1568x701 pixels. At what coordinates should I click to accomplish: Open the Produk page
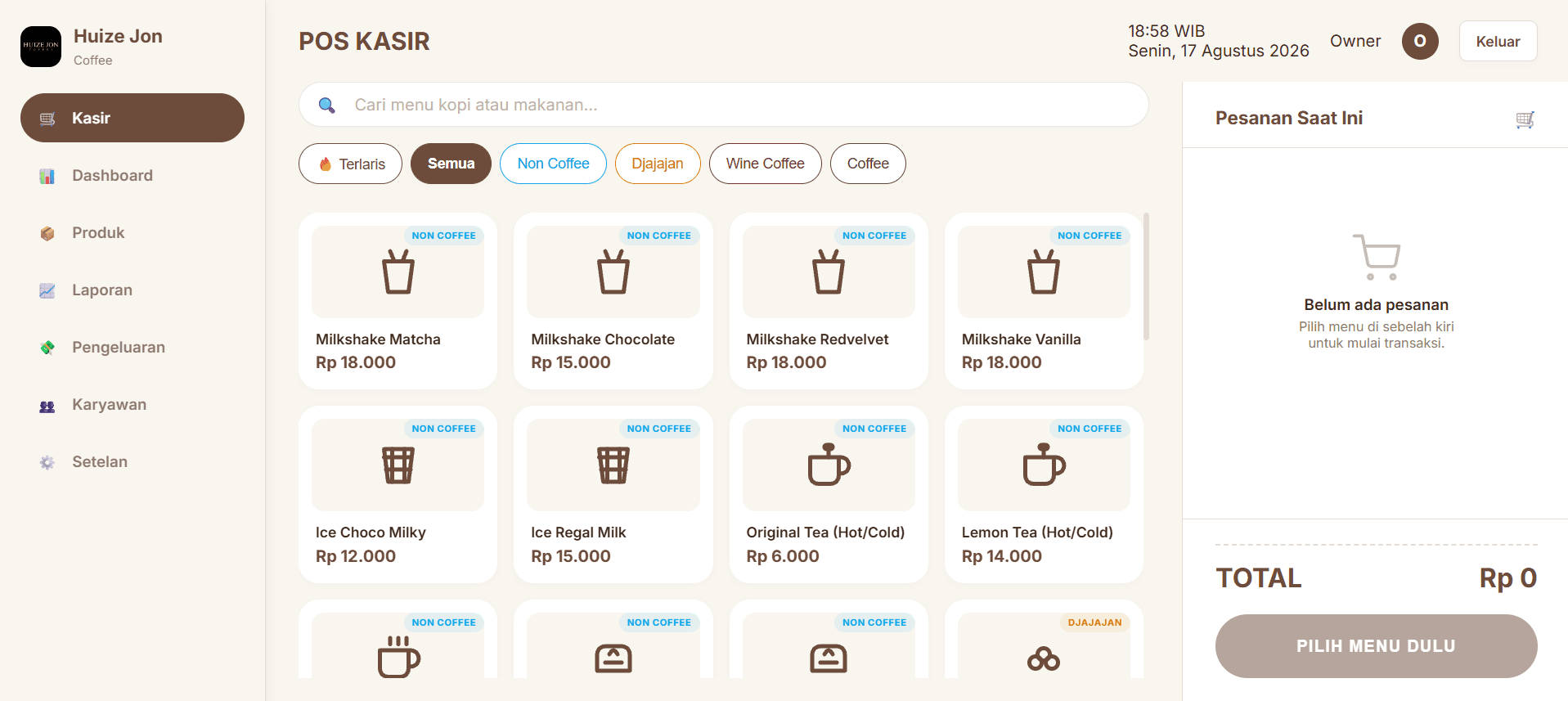(133, 232)
